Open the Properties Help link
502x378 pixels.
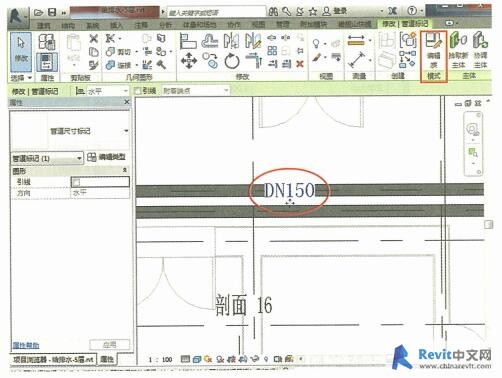(x=26, y=345)
